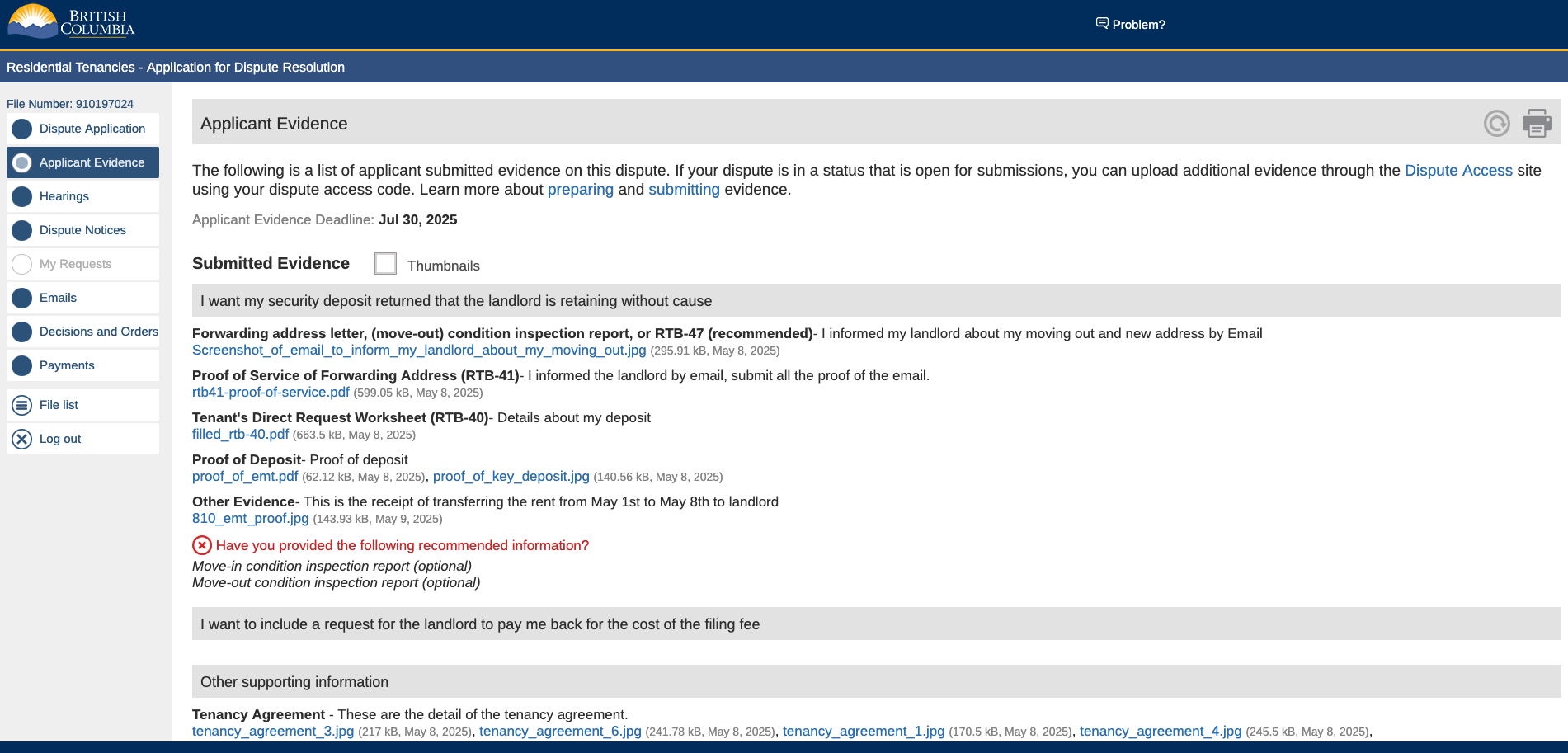Click the 'preparing' evidence link
This screenshot has width=1568, height=753.
[x=580, y=190]
